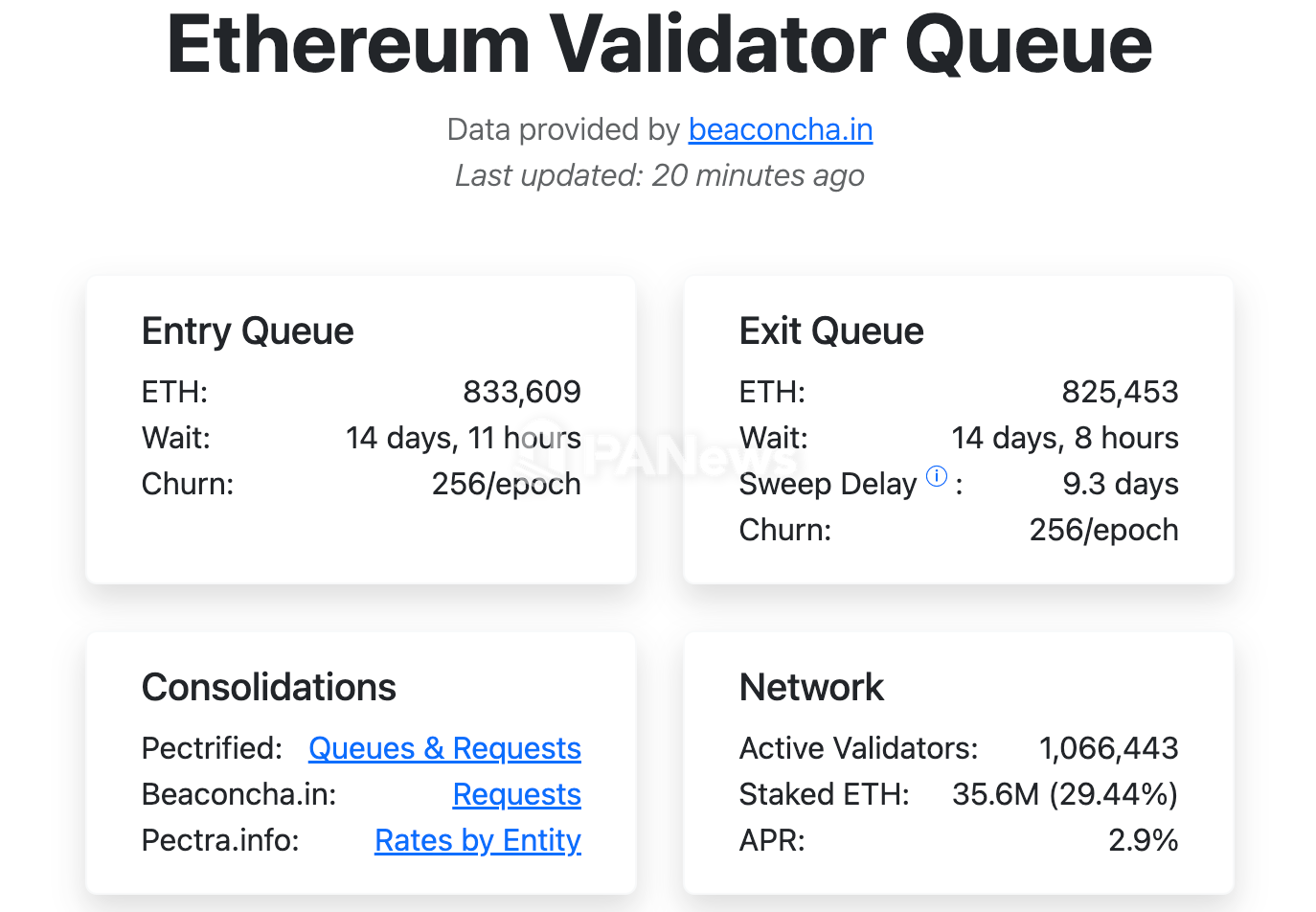Click the Consolidations card heading
Screen dimensions: 1316x912
269,688
